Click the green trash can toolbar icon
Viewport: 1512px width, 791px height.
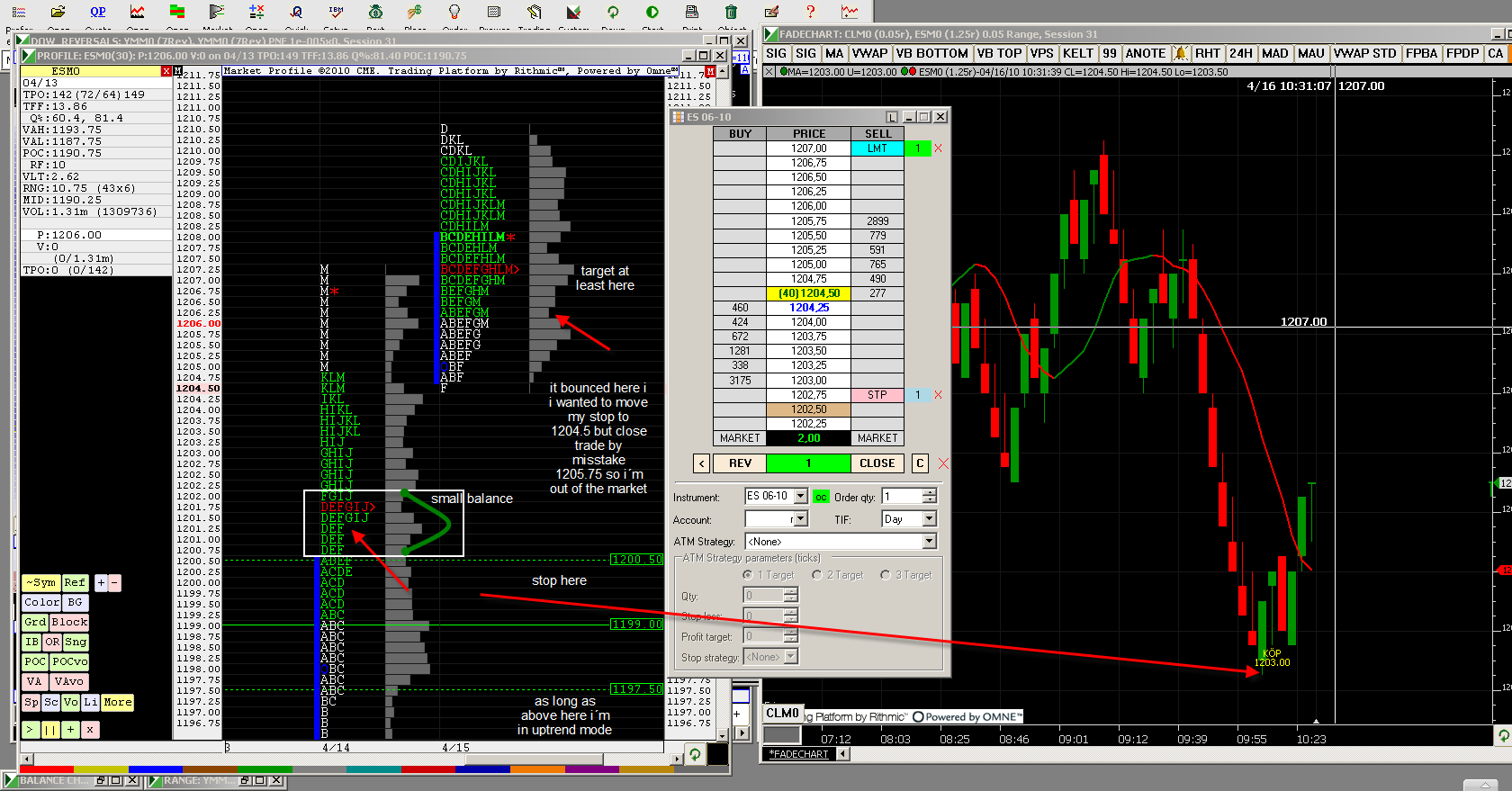point(732,12)
